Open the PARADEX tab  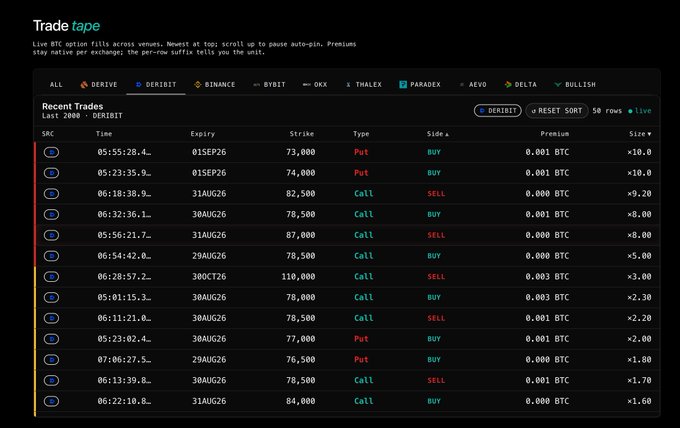[x=420, y=85]
